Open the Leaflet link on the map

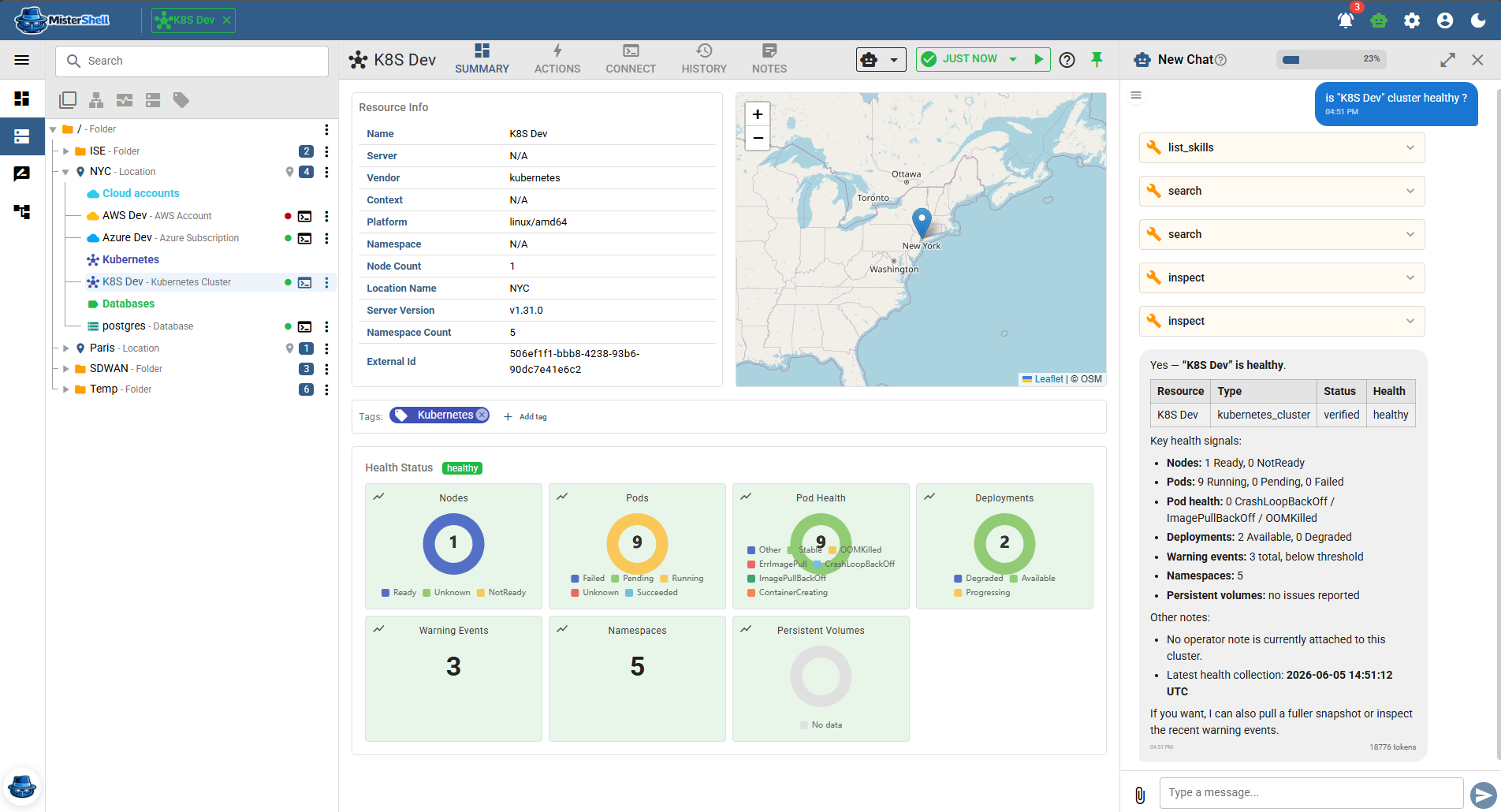1048,379
